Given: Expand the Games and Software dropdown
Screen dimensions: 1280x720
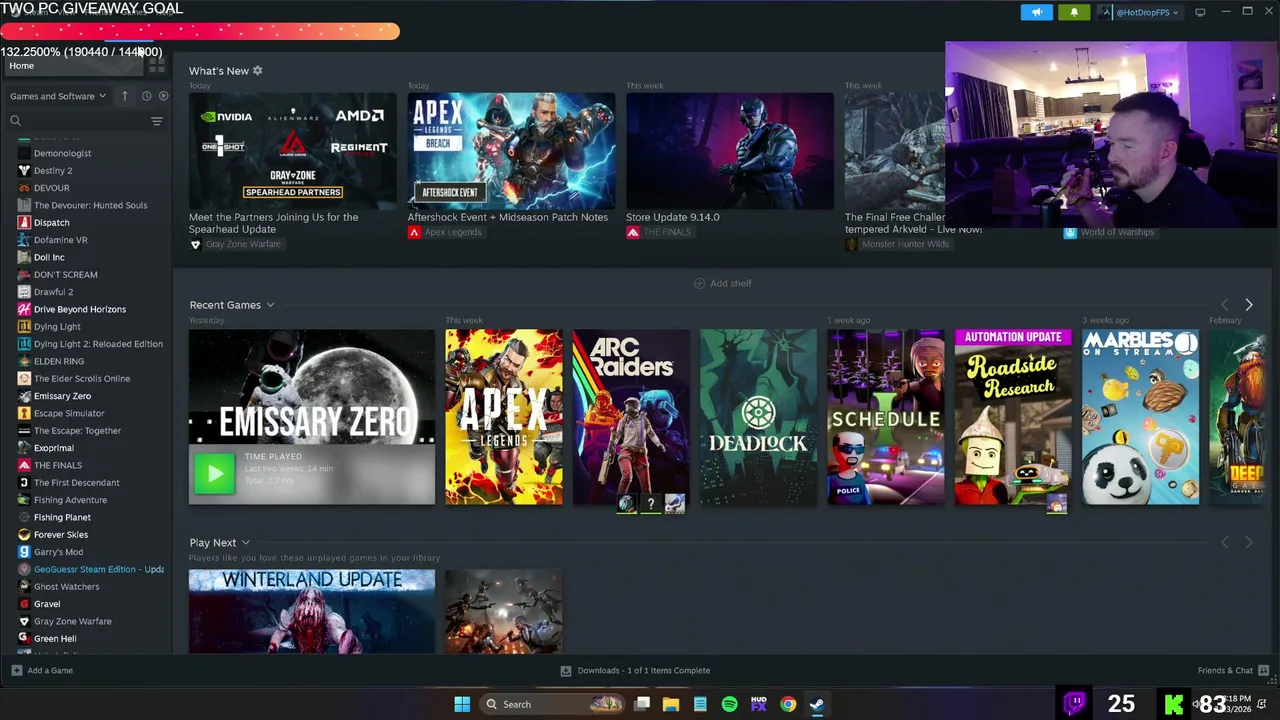Looking at the screenshot, I should 57,96.
